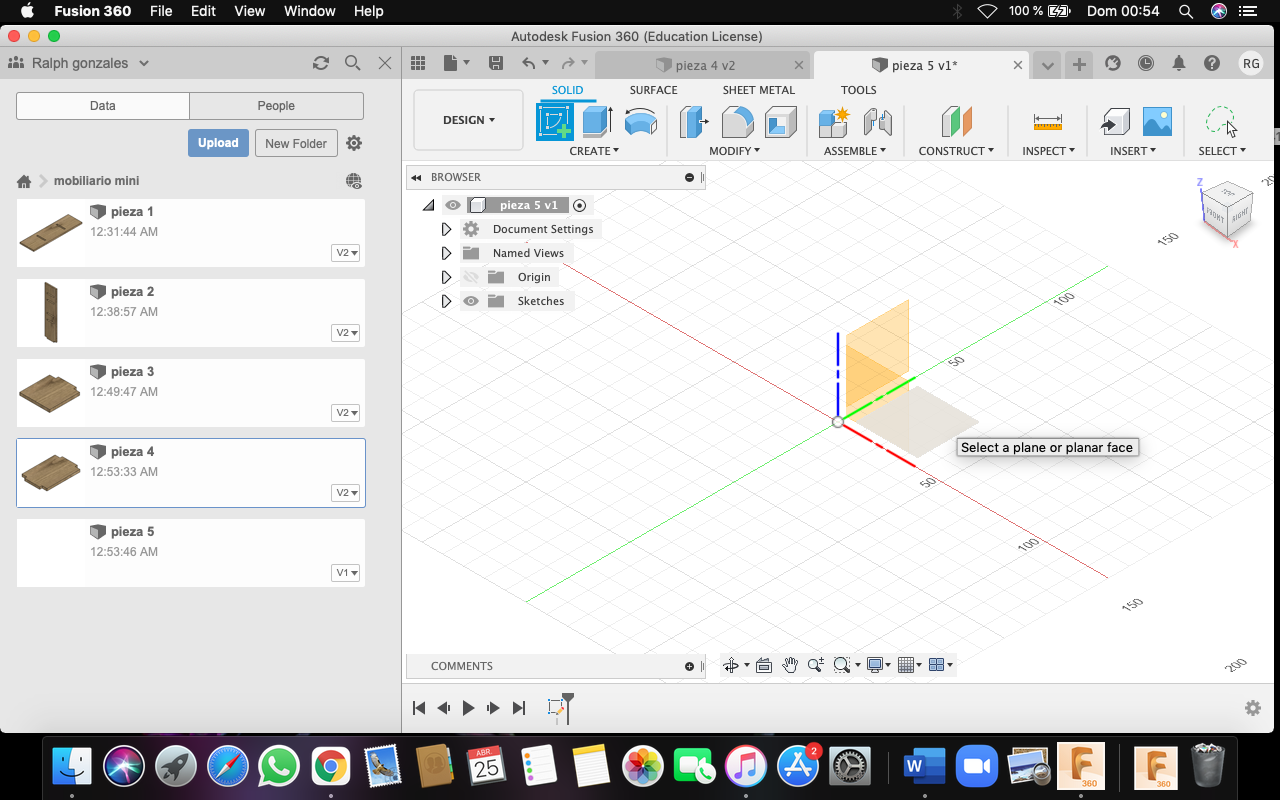Jump to the timeline beginning
Screen dimensions: 1280x800
click(x=419, y=708)
